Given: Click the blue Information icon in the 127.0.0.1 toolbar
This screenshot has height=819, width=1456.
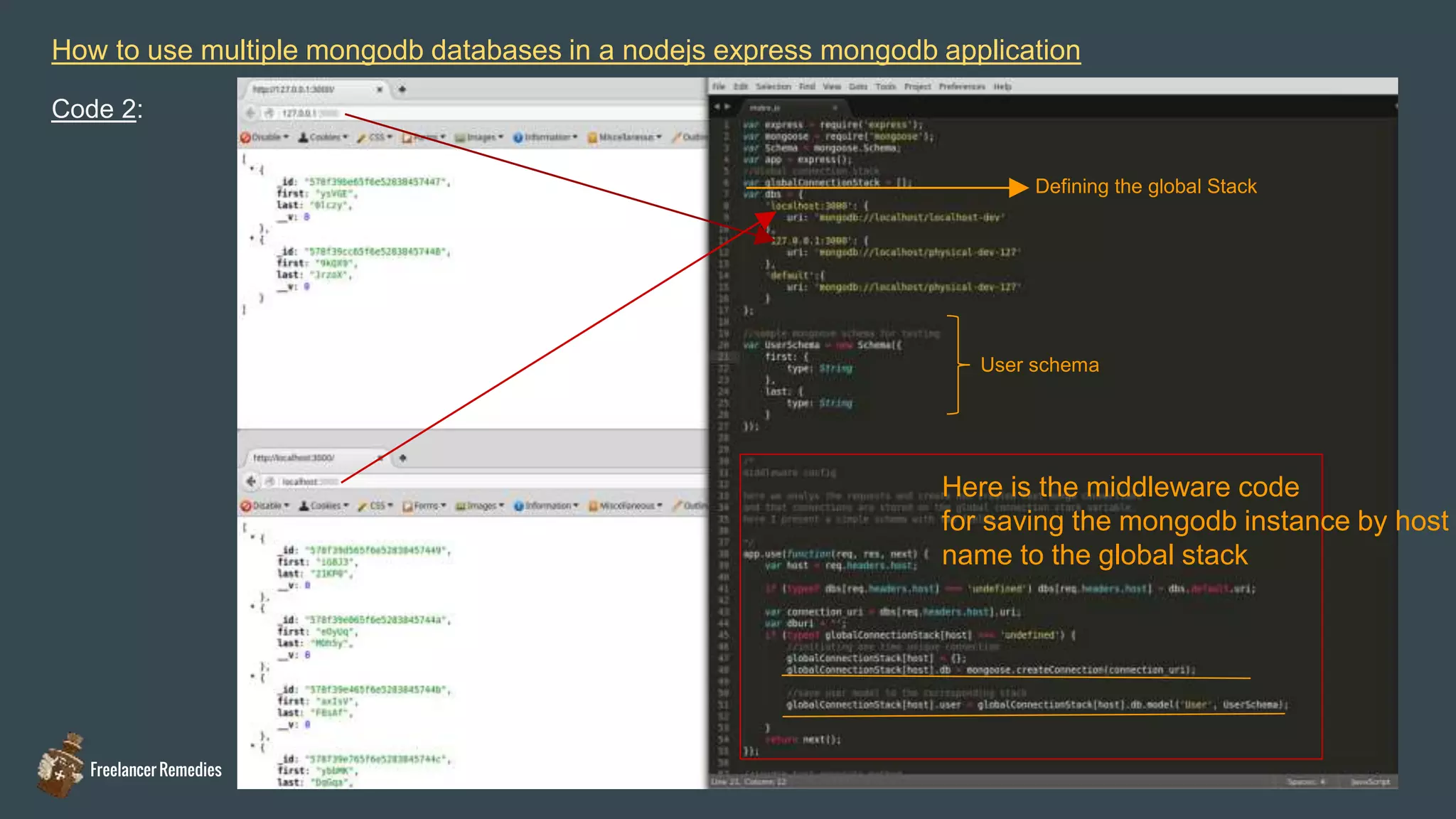Looking at the screenshot, I should pos(518,137).
